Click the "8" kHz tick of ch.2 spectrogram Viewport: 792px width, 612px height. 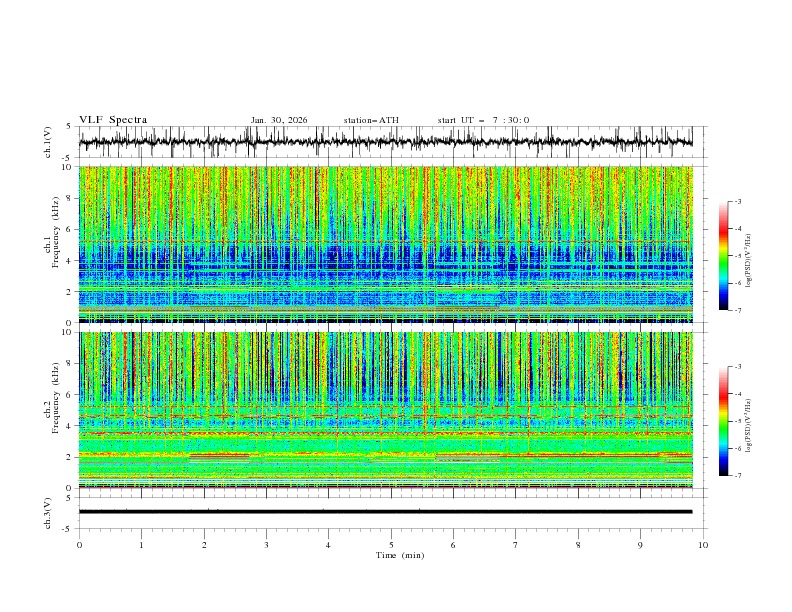[x=69, y=364]
